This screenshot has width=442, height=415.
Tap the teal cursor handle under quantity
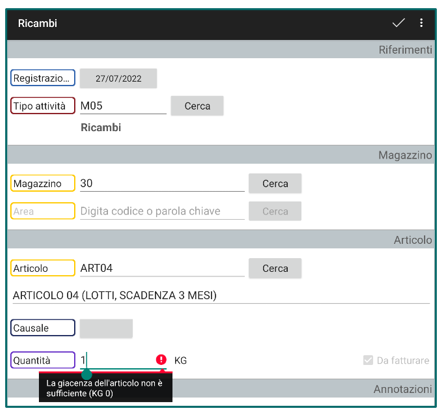[x=86, y=374]
